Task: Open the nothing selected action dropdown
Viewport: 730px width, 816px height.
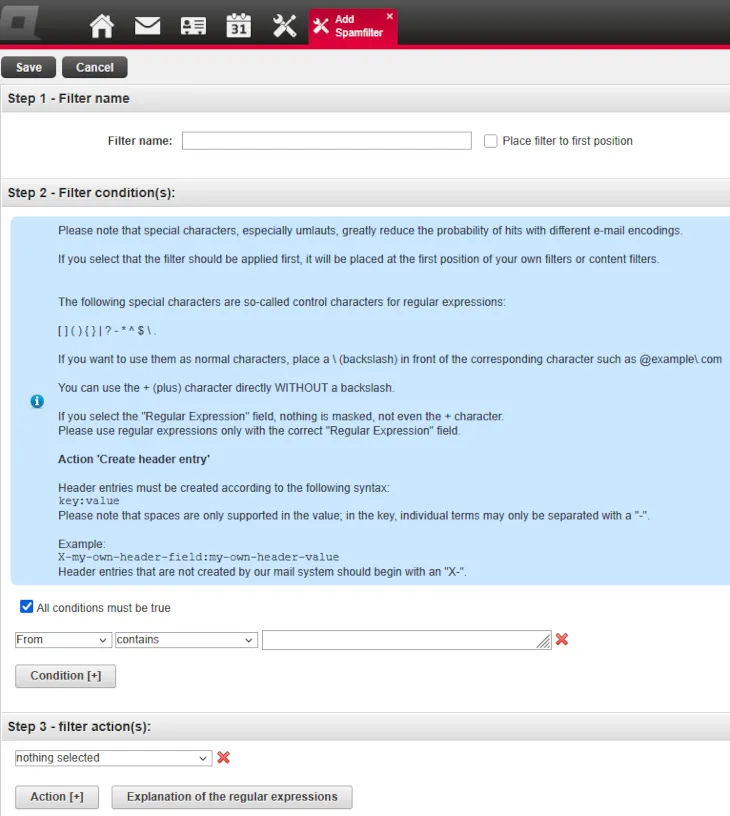Action: point(113,758)
